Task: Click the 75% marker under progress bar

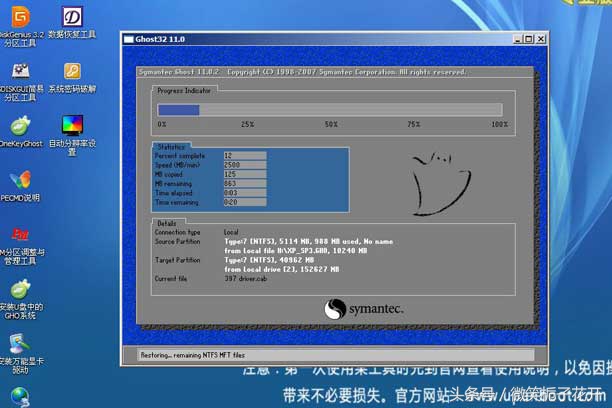Action: click(414, 124)
